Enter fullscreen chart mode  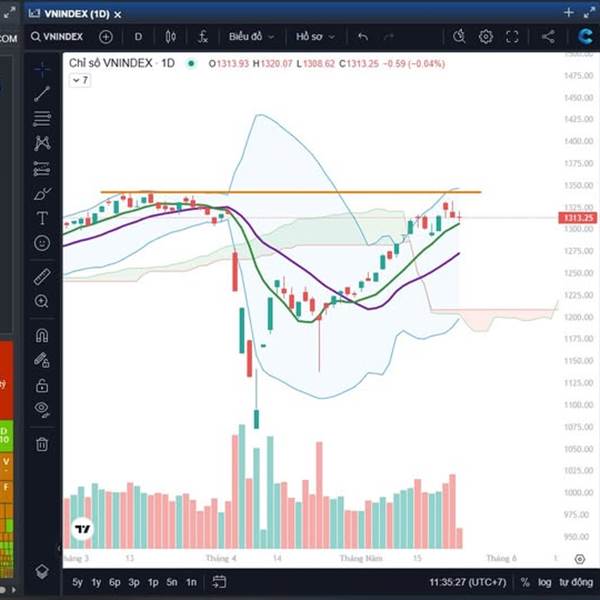(x=512, y=37)
